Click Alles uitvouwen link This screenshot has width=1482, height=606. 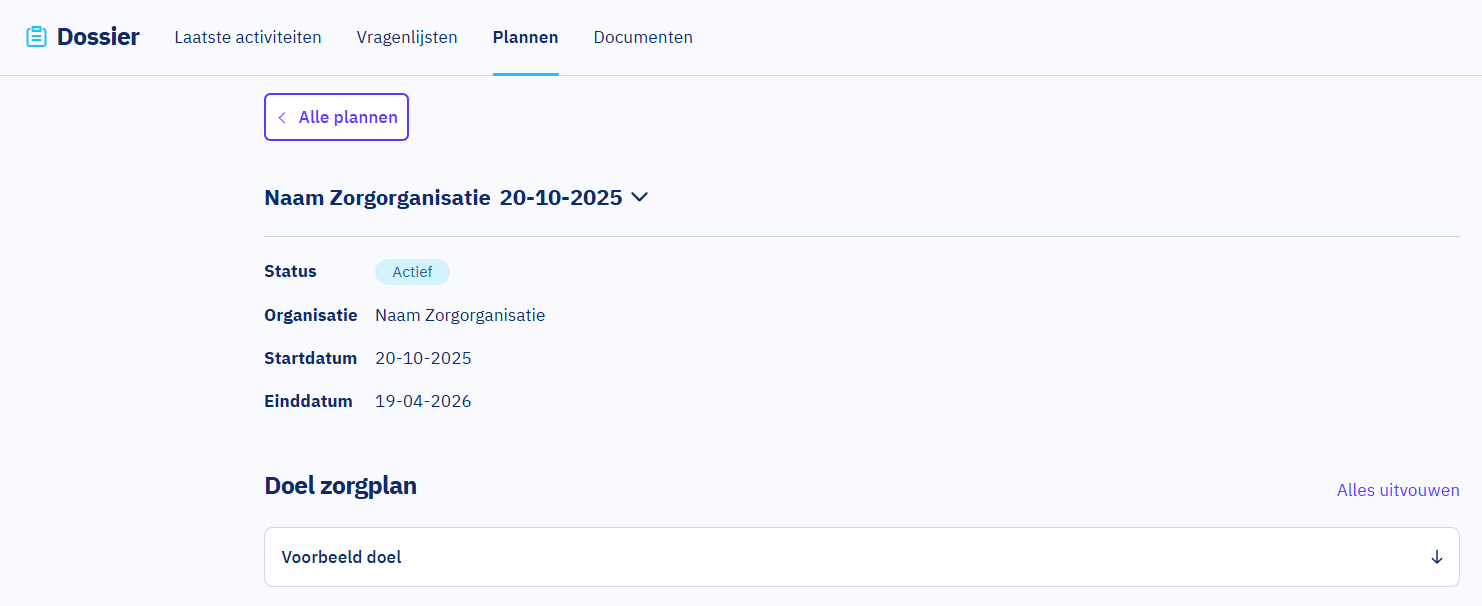pyautogui.click(x=1397, y=490)
